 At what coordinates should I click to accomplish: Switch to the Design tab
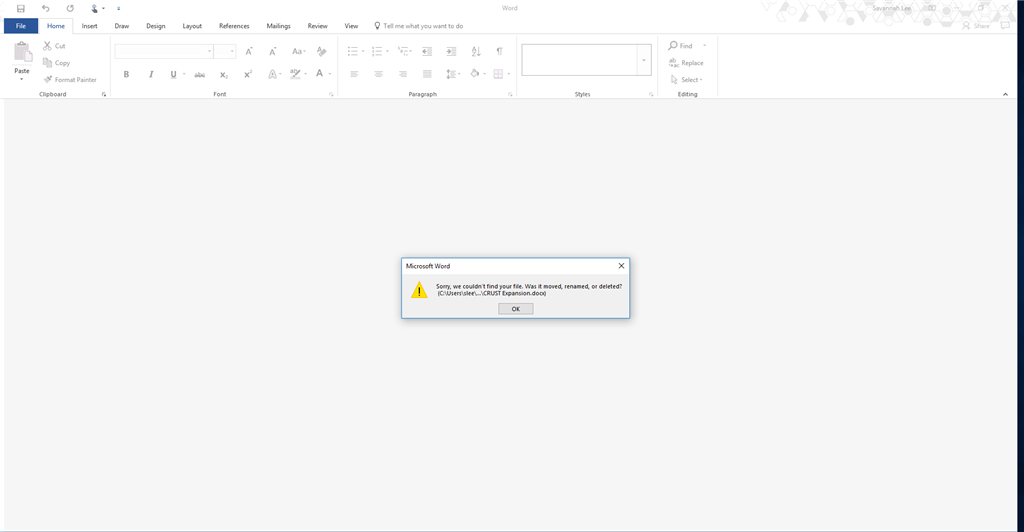pyautogui.click(x=155, y=26)
